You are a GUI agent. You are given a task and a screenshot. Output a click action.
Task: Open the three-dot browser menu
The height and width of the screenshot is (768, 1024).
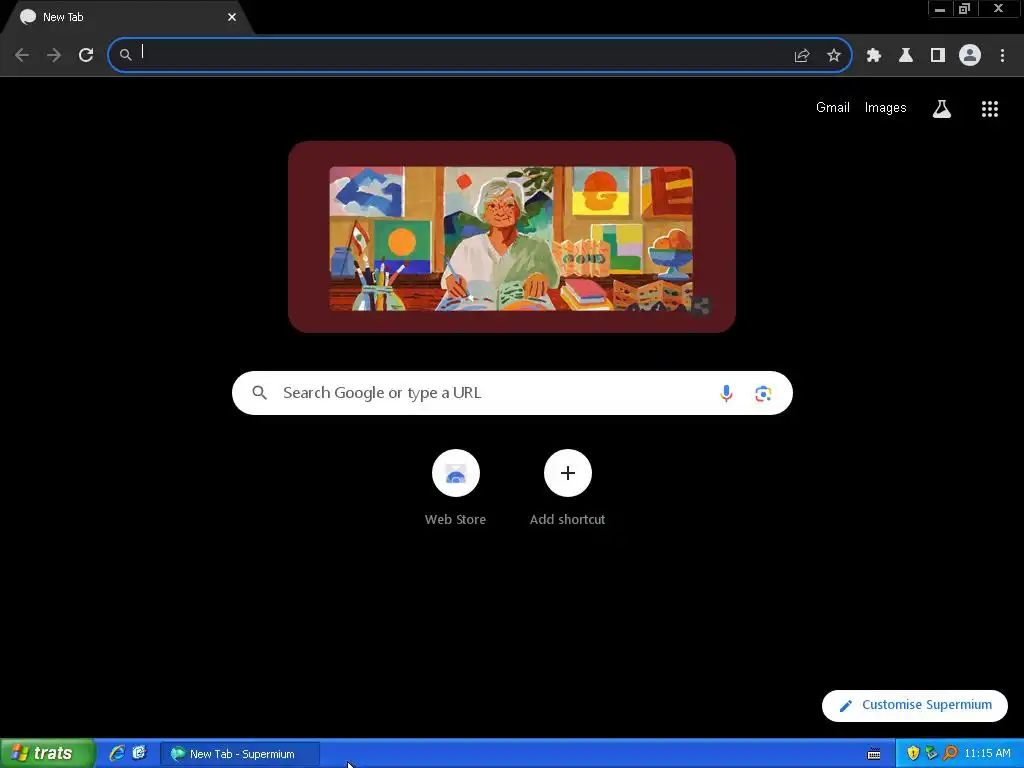pyautogui.click(x=1002, y=56)
